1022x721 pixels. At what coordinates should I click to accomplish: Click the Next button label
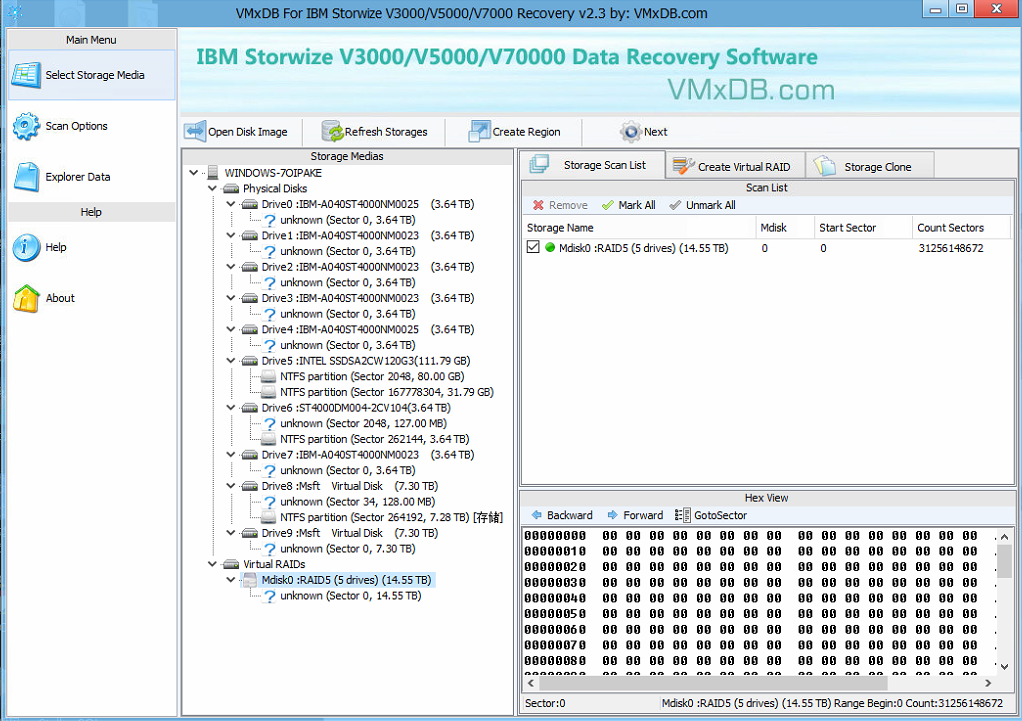pos(655,132)
